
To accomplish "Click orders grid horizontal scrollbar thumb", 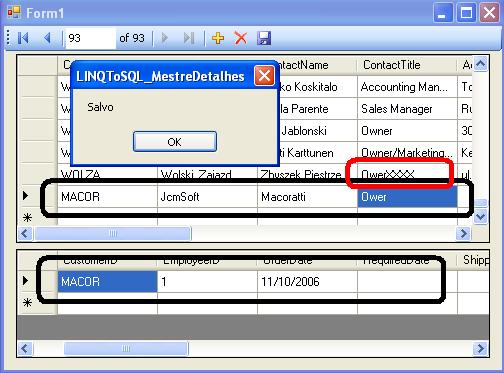I will point(126,349).
